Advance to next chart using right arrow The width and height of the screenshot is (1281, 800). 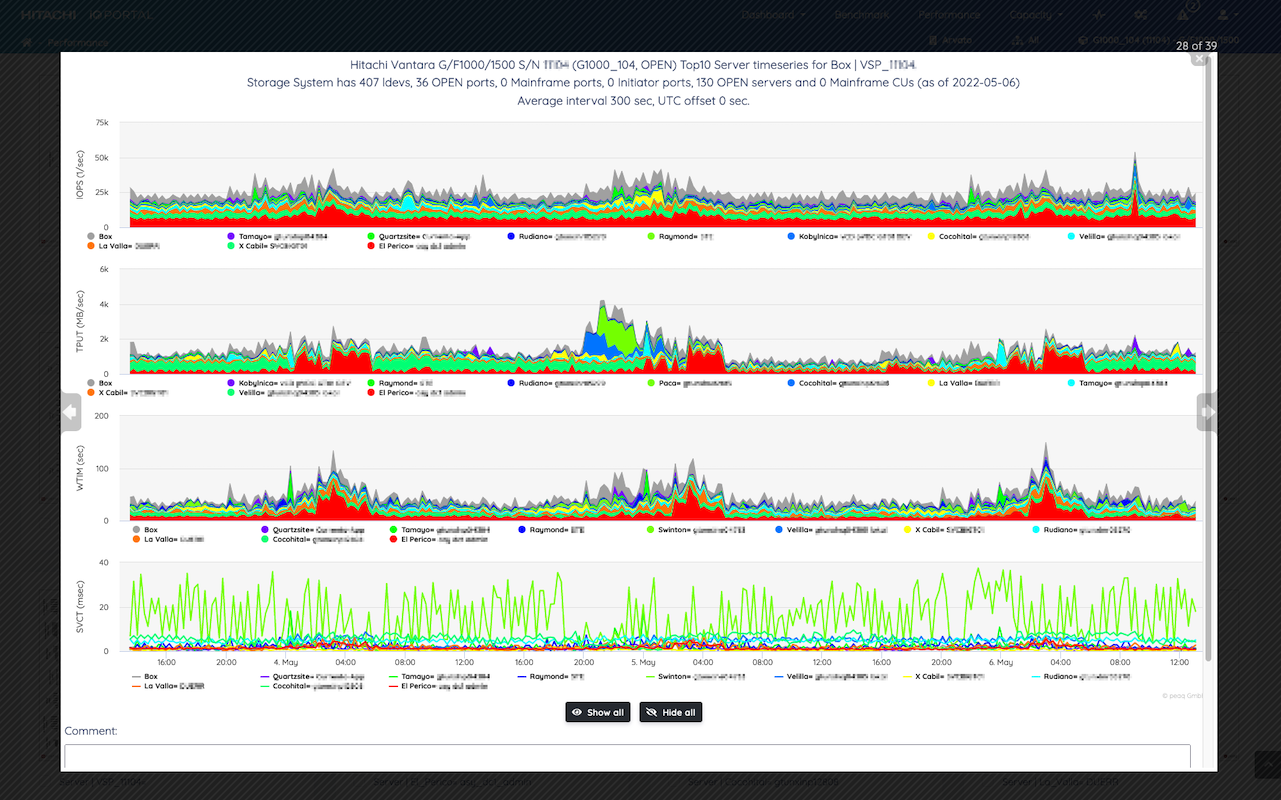coord(1207,411)
